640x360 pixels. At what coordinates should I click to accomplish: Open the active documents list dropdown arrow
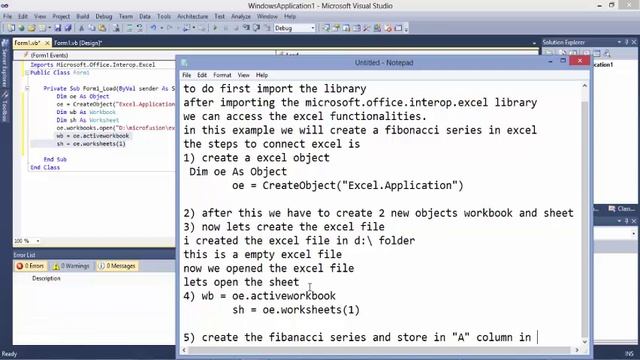pyautogui.click(x=534, y=43)
